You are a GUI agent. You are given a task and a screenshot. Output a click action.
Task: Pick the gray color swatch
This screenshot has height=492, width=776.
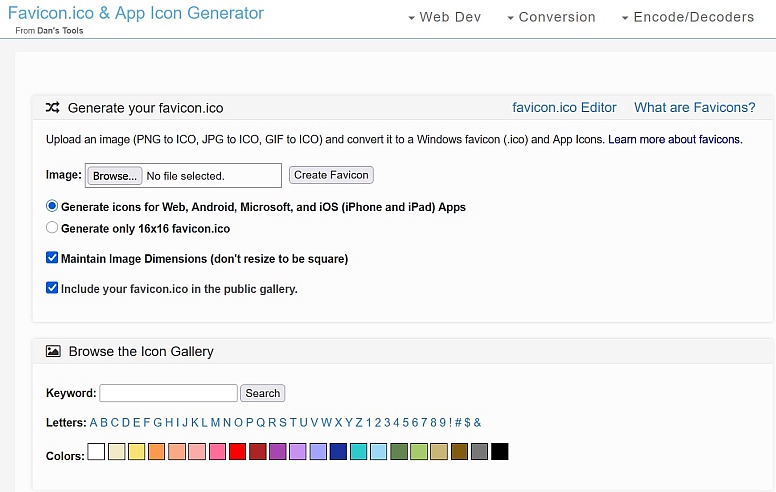[x=480, y=451]
